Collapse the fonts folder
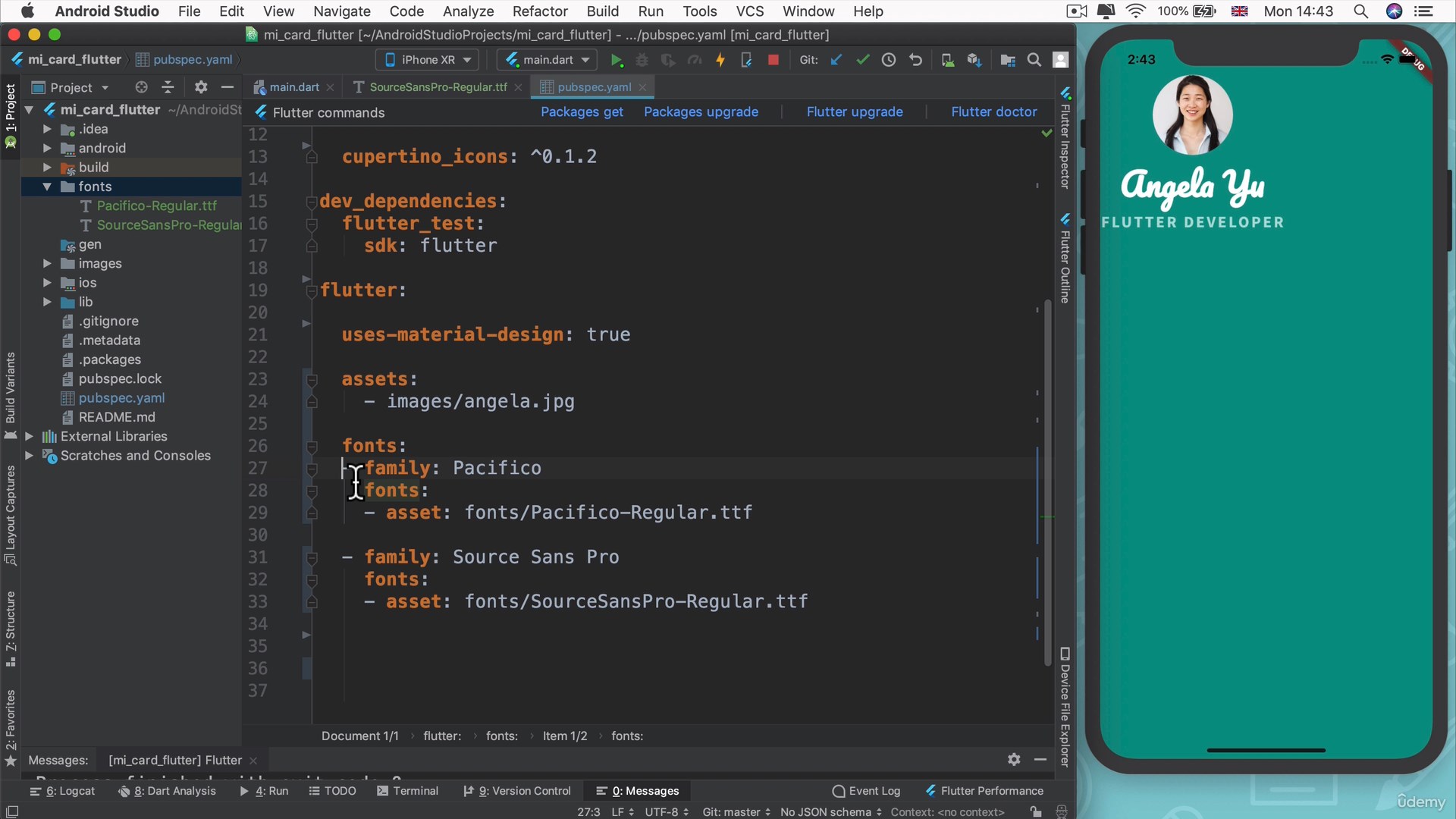This screenshot has height=819, width=1456. click(47, 187)
